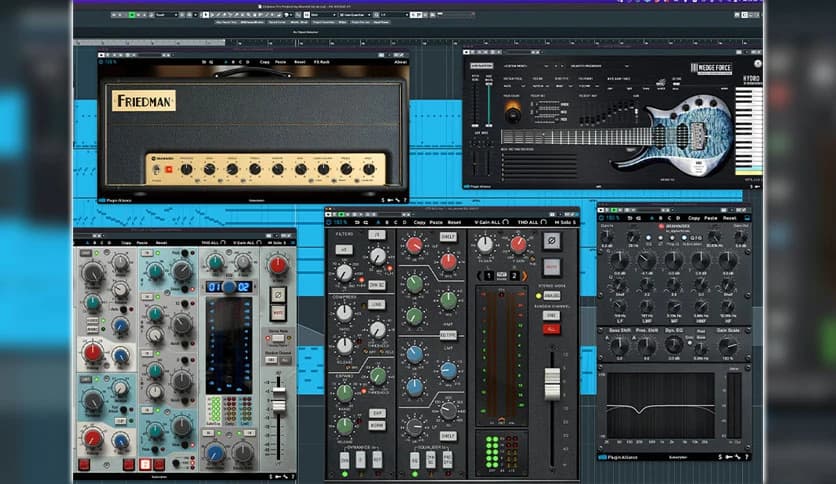Click the question mark in Friedman plugin footer
Image resolution: width=836 pixels, height=484 pixels.
coord(405,200)
